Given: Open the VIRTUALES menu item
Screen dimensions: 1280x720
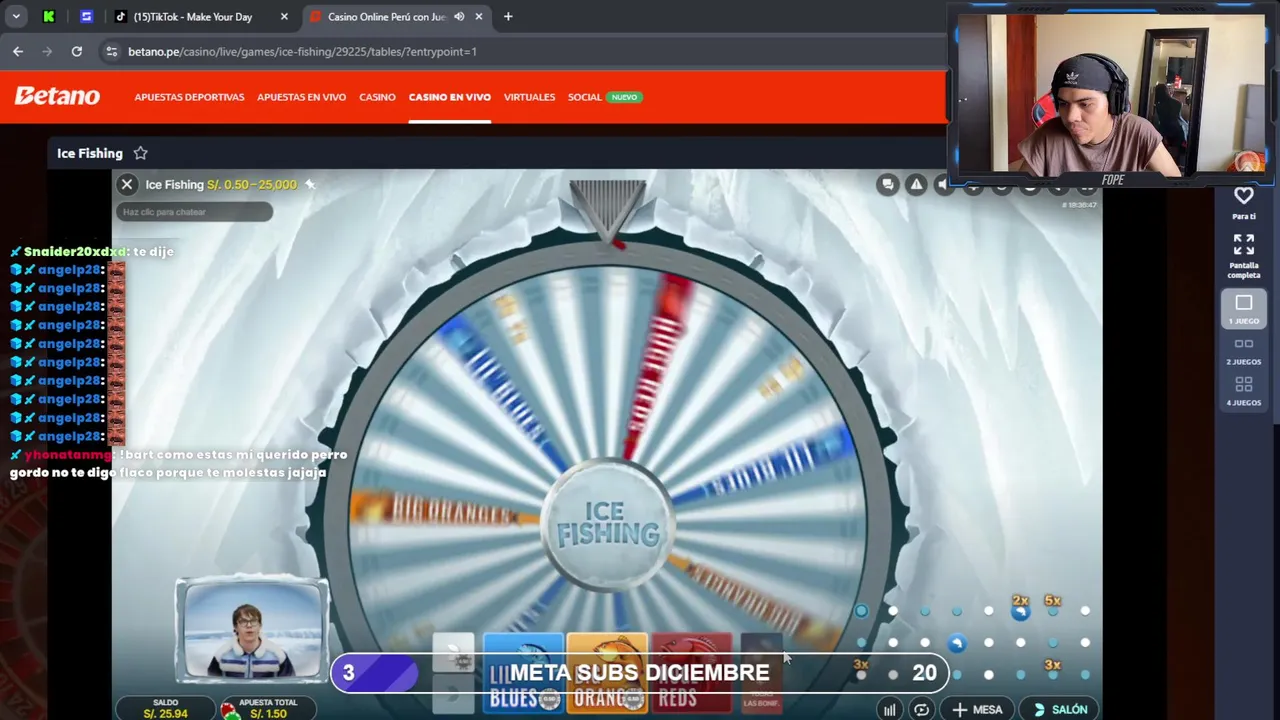Looking at the screenshot, I should point(529,97).
